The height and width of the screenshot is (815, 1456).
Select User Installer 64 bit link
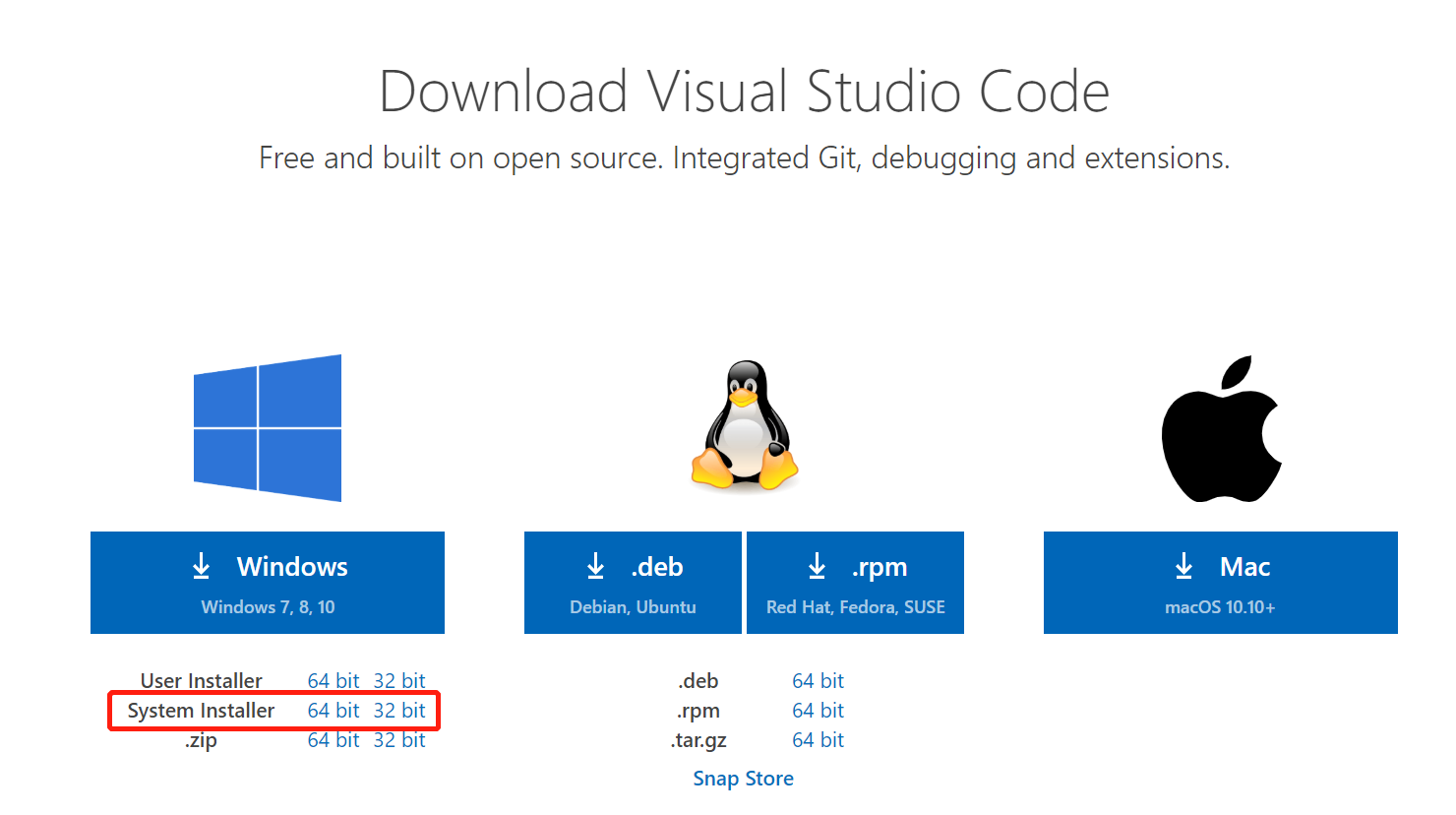point(334,681)
